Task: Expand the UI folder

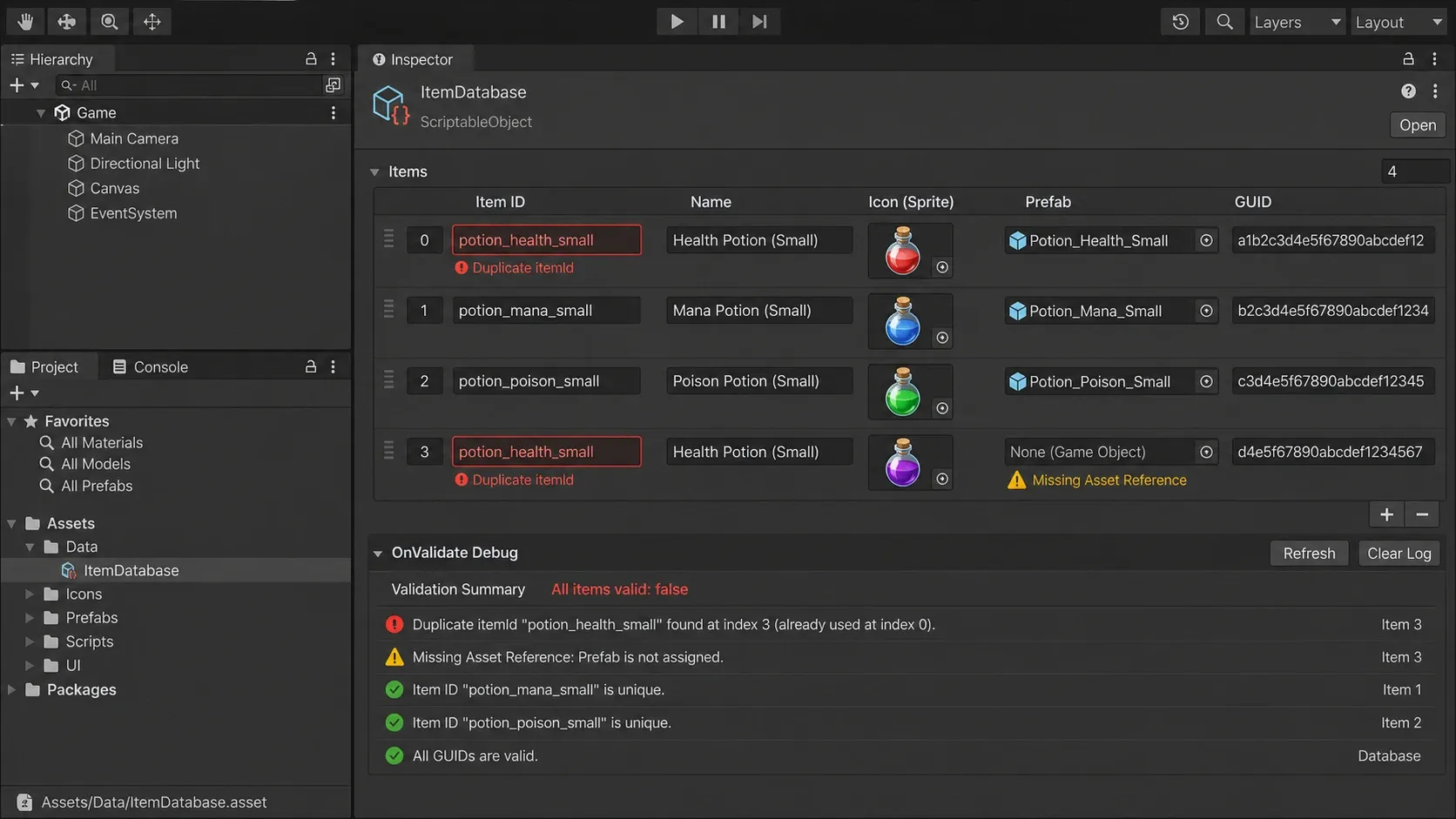Action: 30,666
